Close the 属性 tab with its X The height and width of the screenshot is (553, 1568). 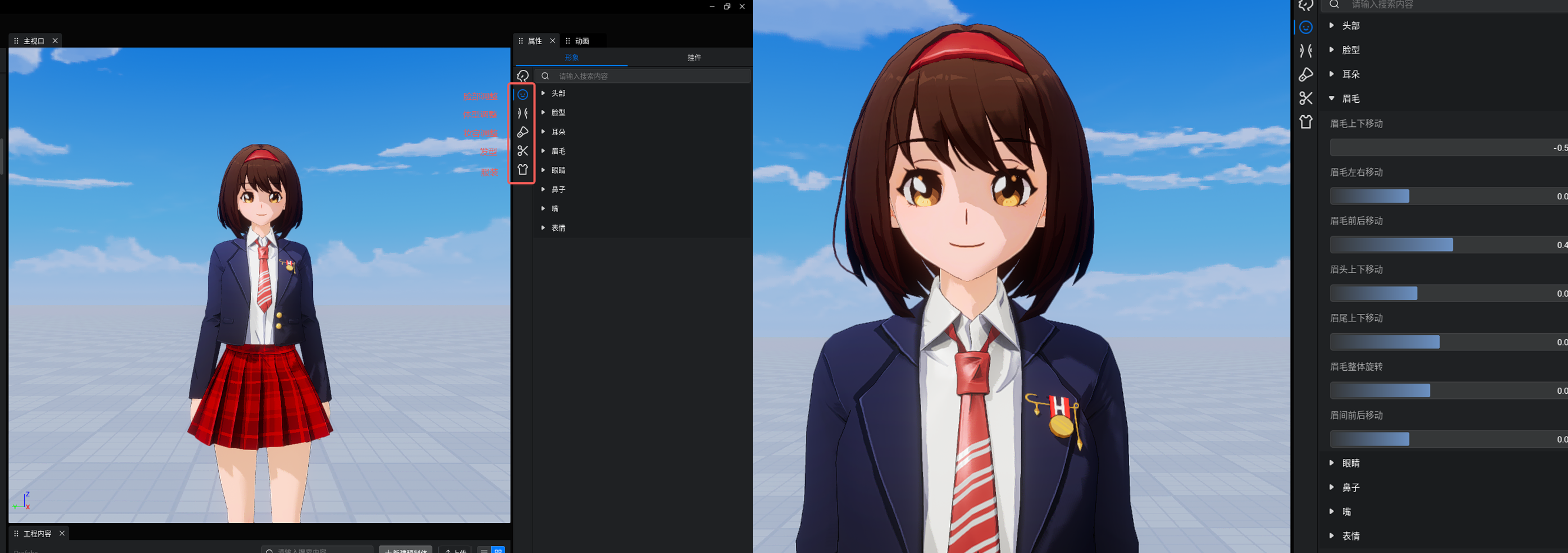click(x=553, y=41)
